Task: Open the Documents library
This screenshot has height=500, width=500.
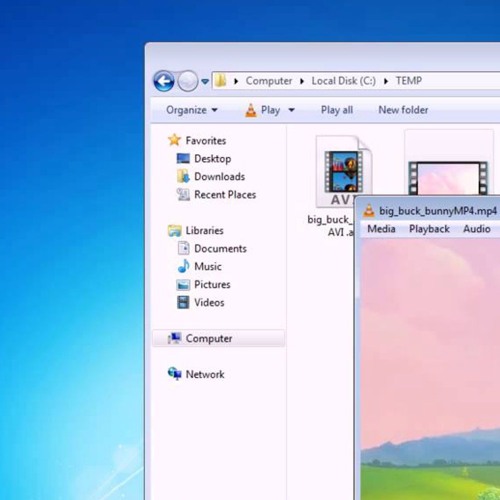Action: pyautogui.click(x=220, y=249)
